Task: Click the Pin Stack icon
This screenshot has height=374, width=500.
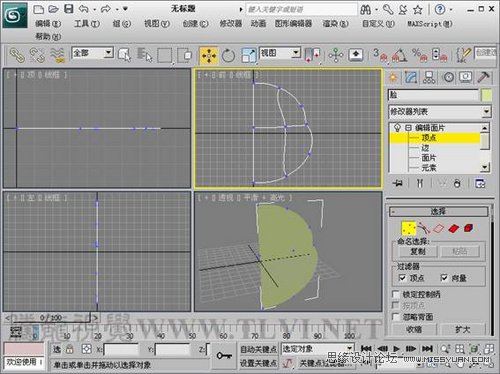Action: point(398,183)
